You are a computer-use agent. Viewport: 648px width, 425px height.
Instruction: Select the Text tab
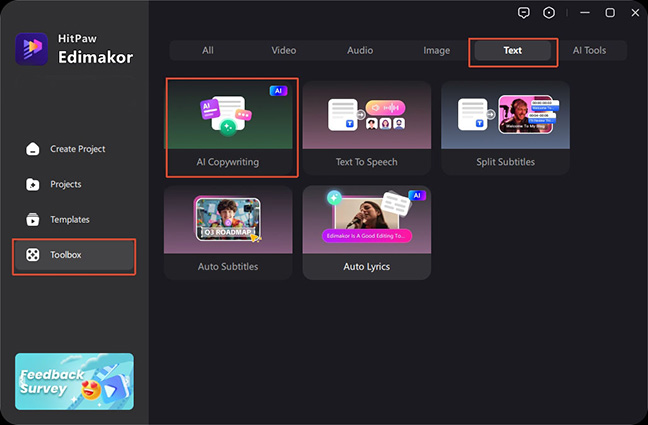coord(512,50)
